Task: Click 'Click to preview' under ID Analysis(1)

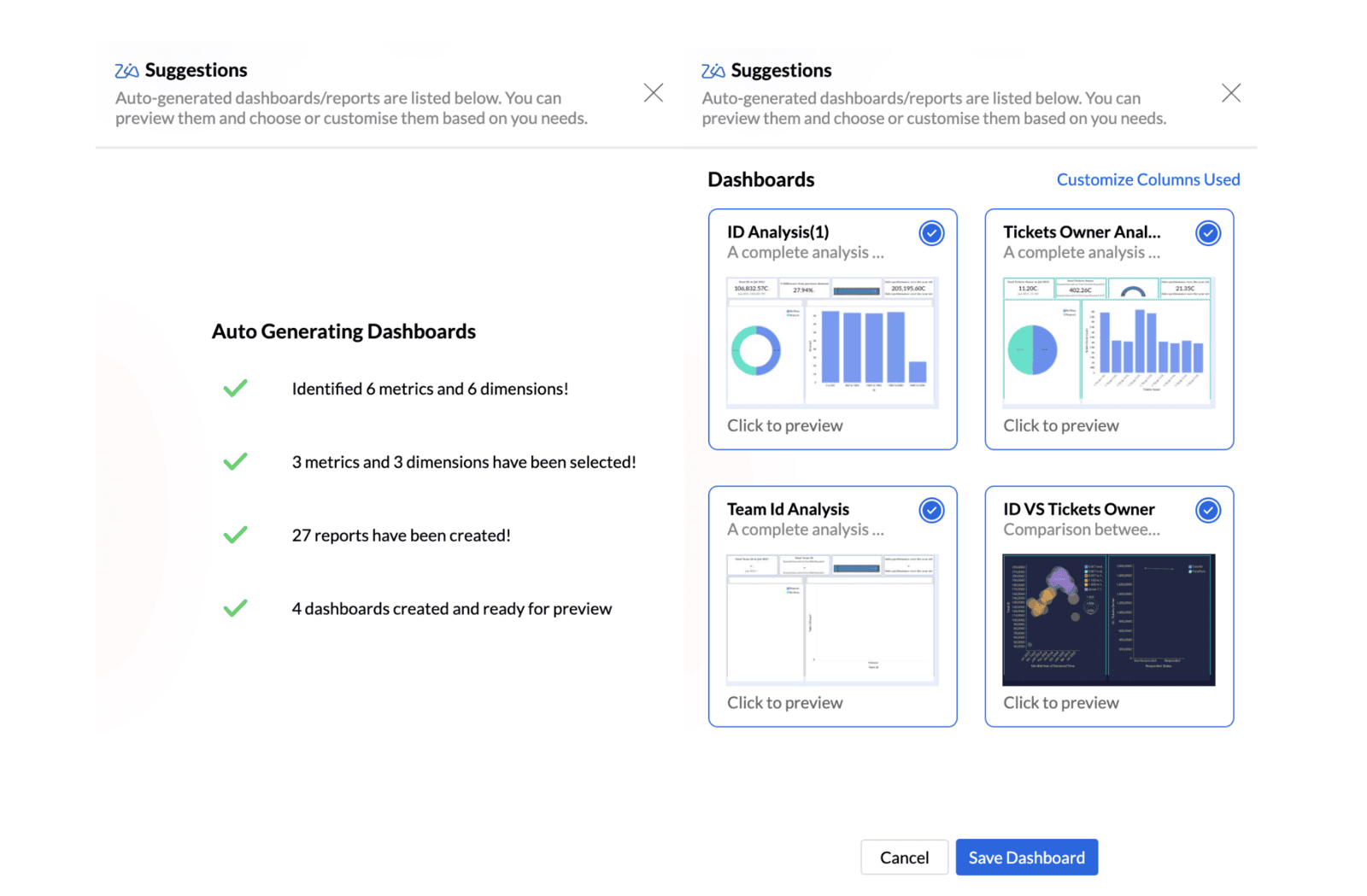Action: (x=785, y=425)
